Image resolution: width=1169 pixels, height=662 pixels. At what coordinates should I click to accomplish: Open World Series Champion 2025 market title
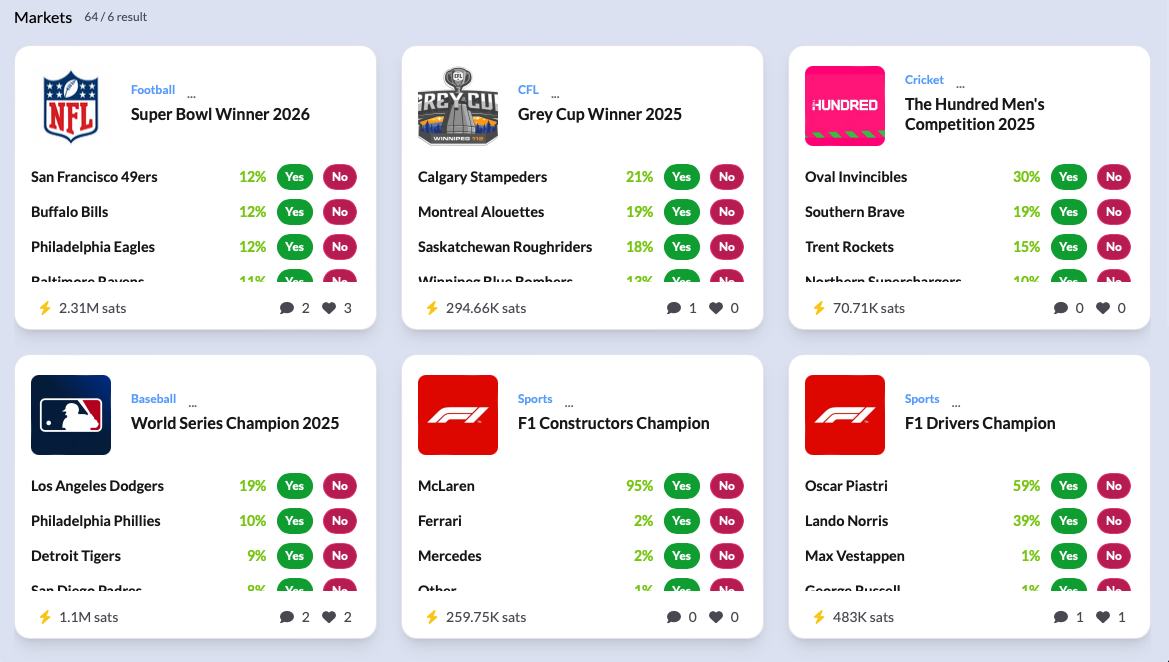pos(235,423)
